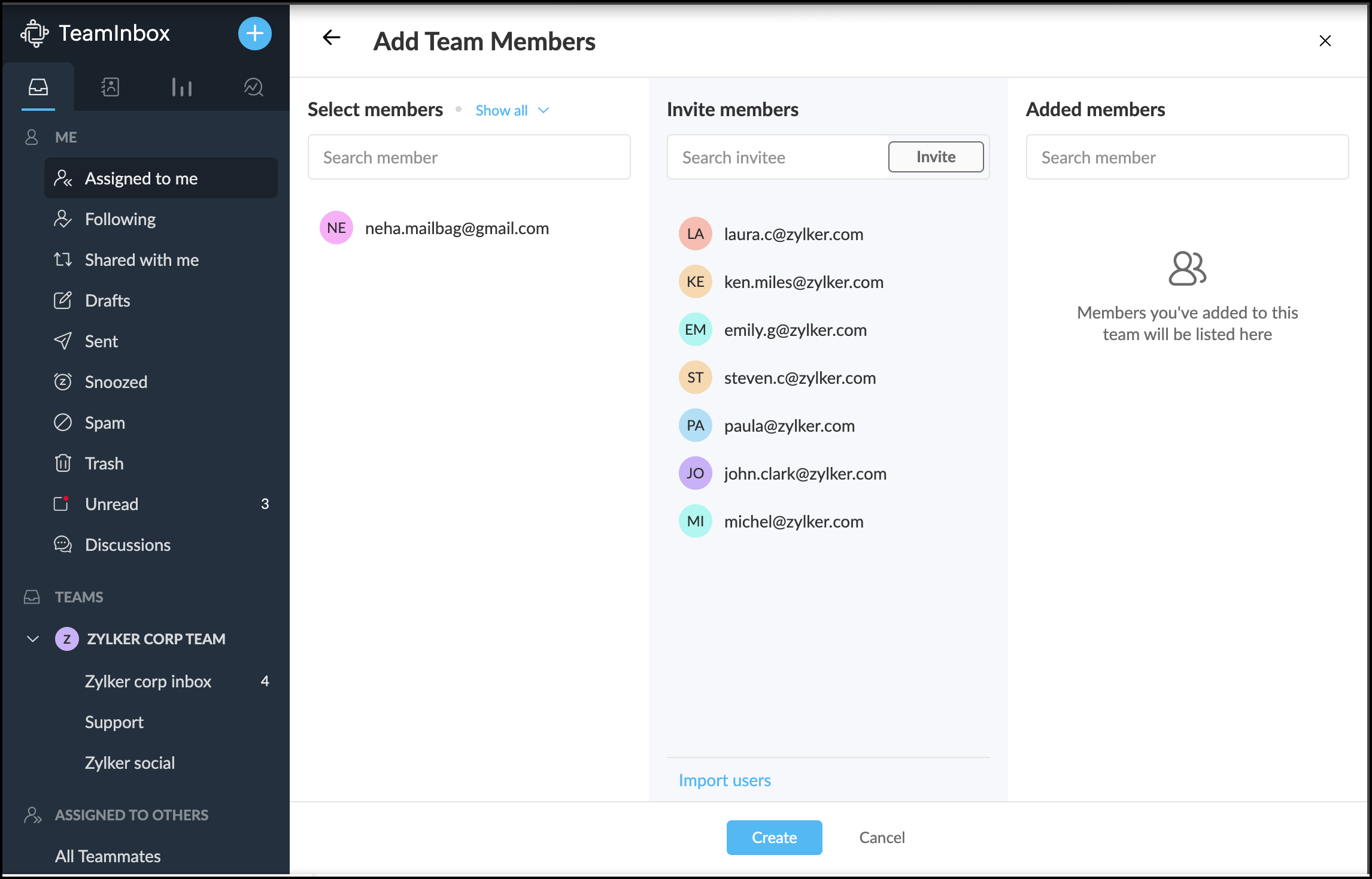Select the Inbox view icon
Viewport: 1372px width, 879px height.
coord(38,86)
